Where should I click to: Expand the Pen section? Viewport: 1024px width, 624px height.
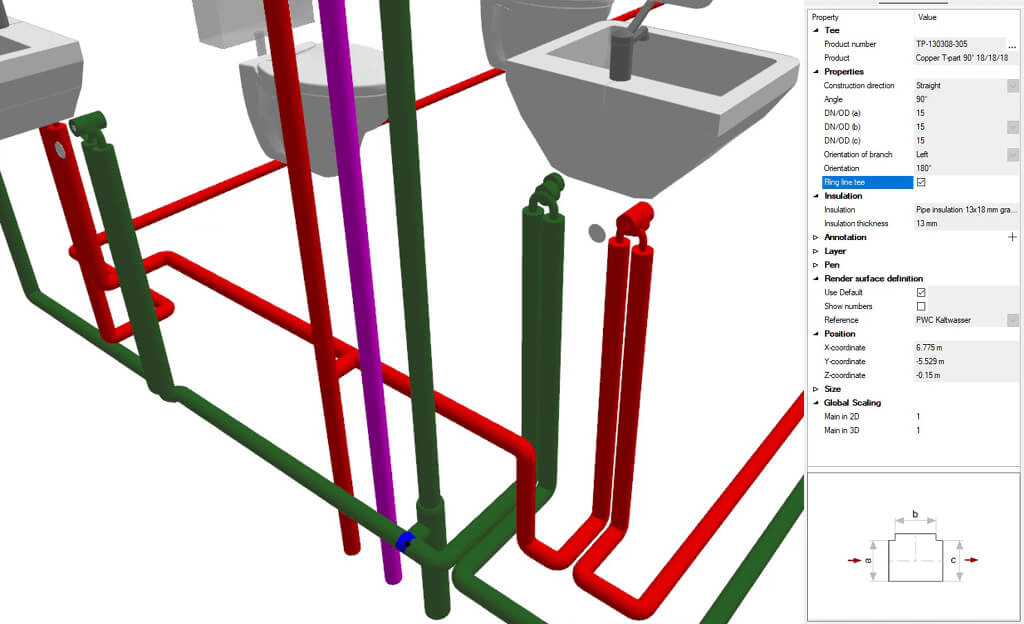815,265
